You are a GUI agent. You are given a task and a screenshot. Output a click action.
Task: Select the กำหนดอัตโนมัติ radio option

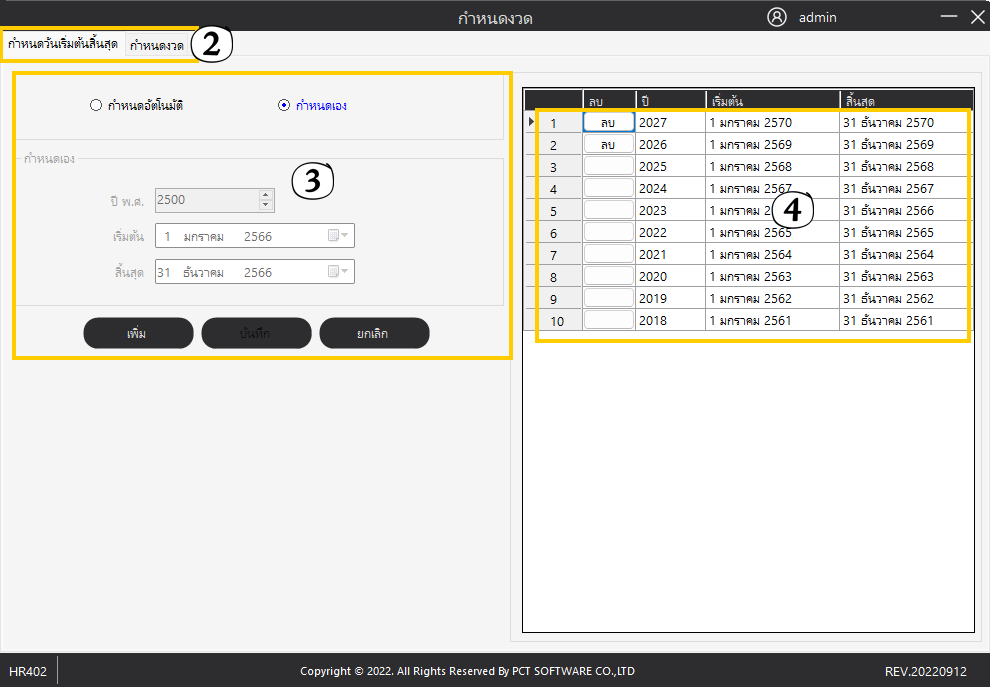(96, 105)
